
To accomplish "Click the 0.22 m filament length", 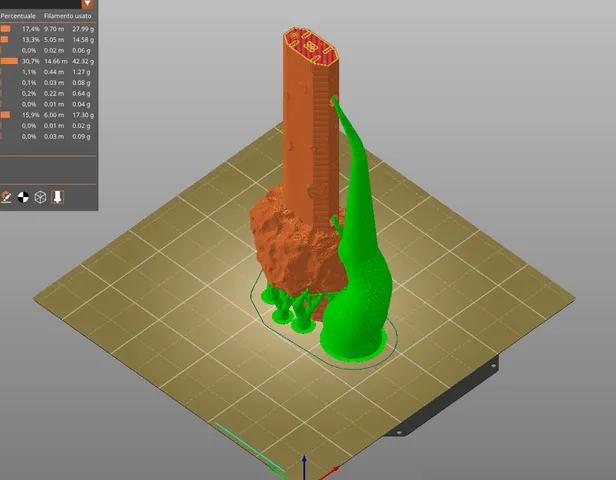I will coord(54,93).
